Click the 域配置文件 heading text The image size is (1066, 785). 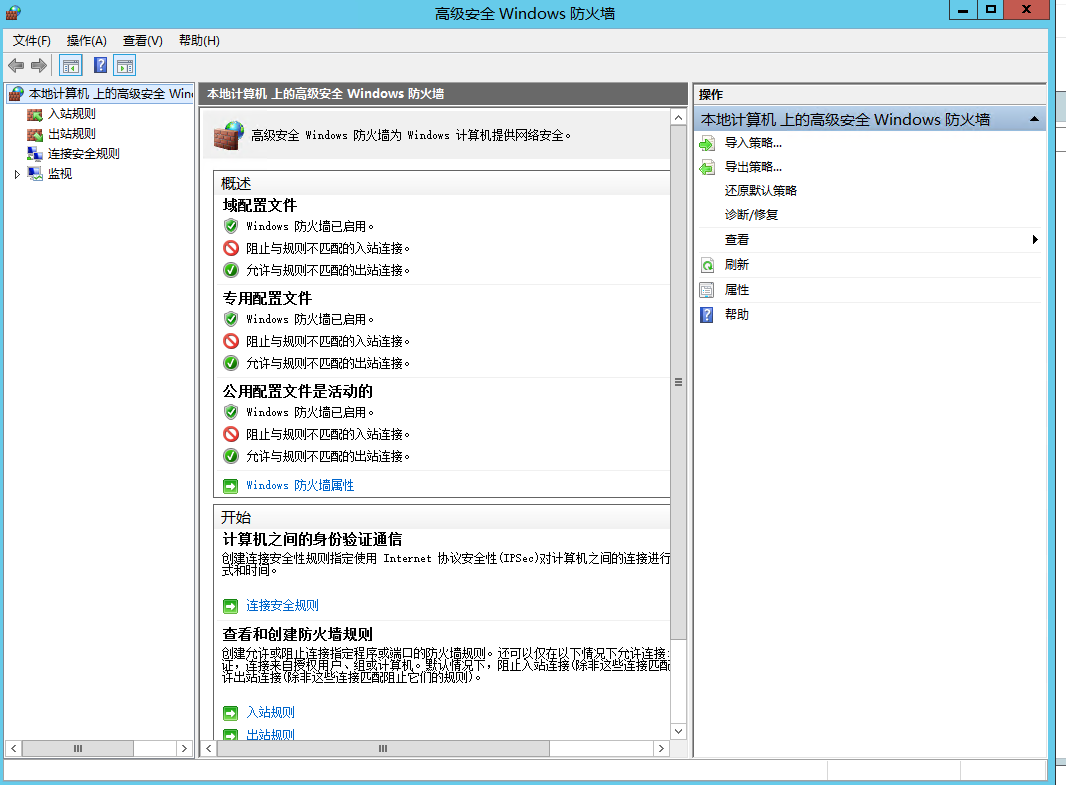point(260,205)
